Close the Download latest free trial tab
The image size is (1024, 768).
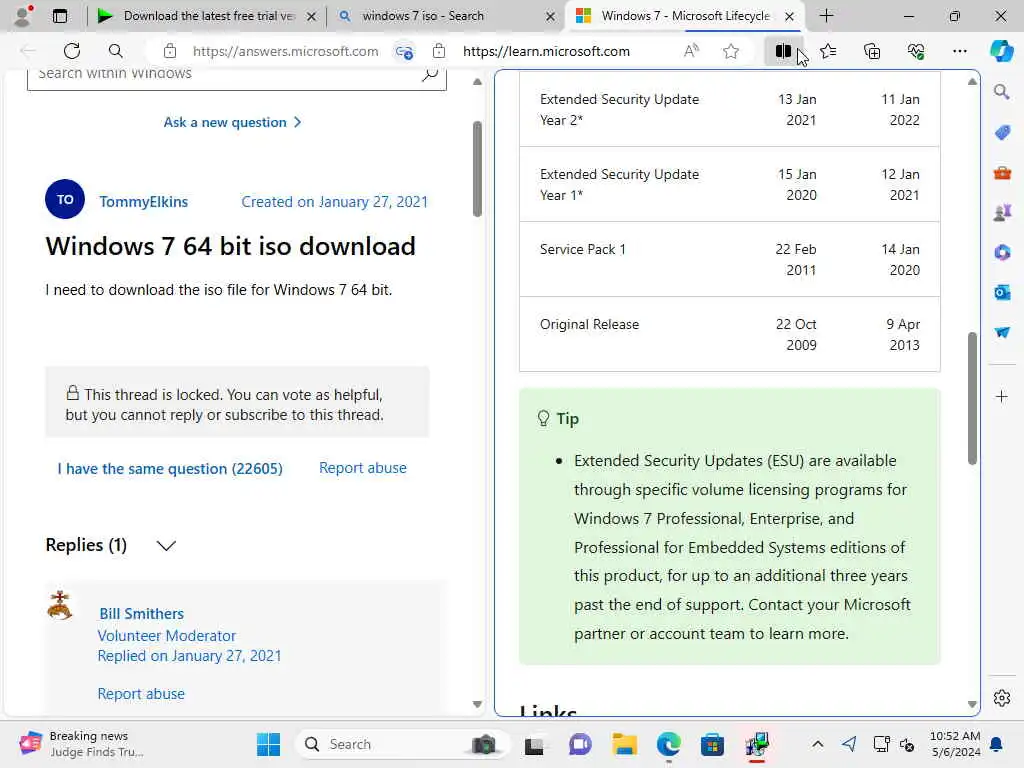[x=312, y=16]
